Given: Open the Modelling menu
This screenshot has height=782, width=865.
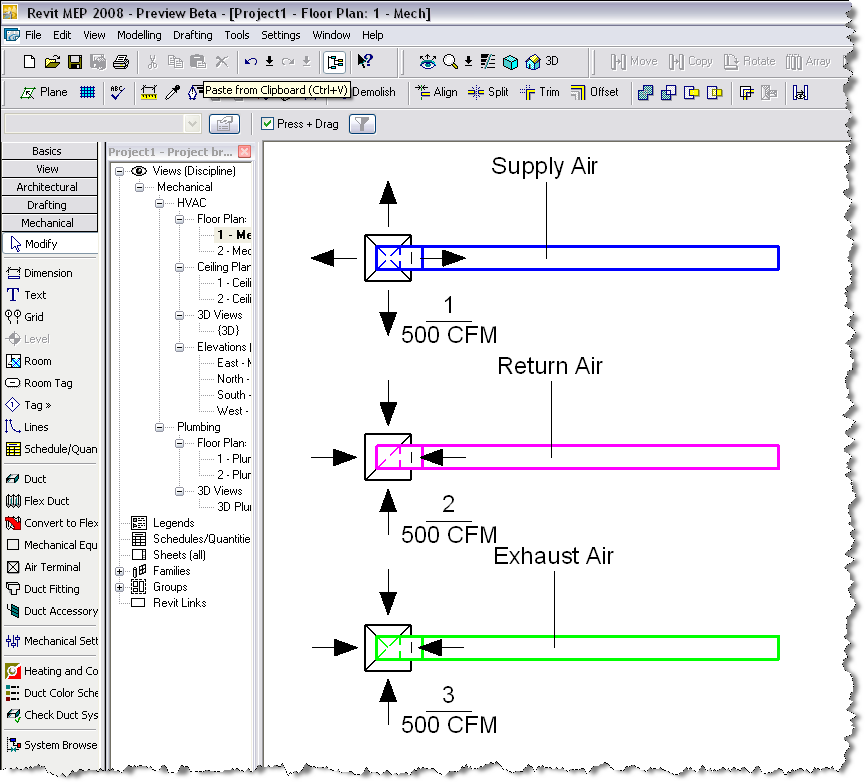Looking at the screenshot, I should [x=139, y=35].
